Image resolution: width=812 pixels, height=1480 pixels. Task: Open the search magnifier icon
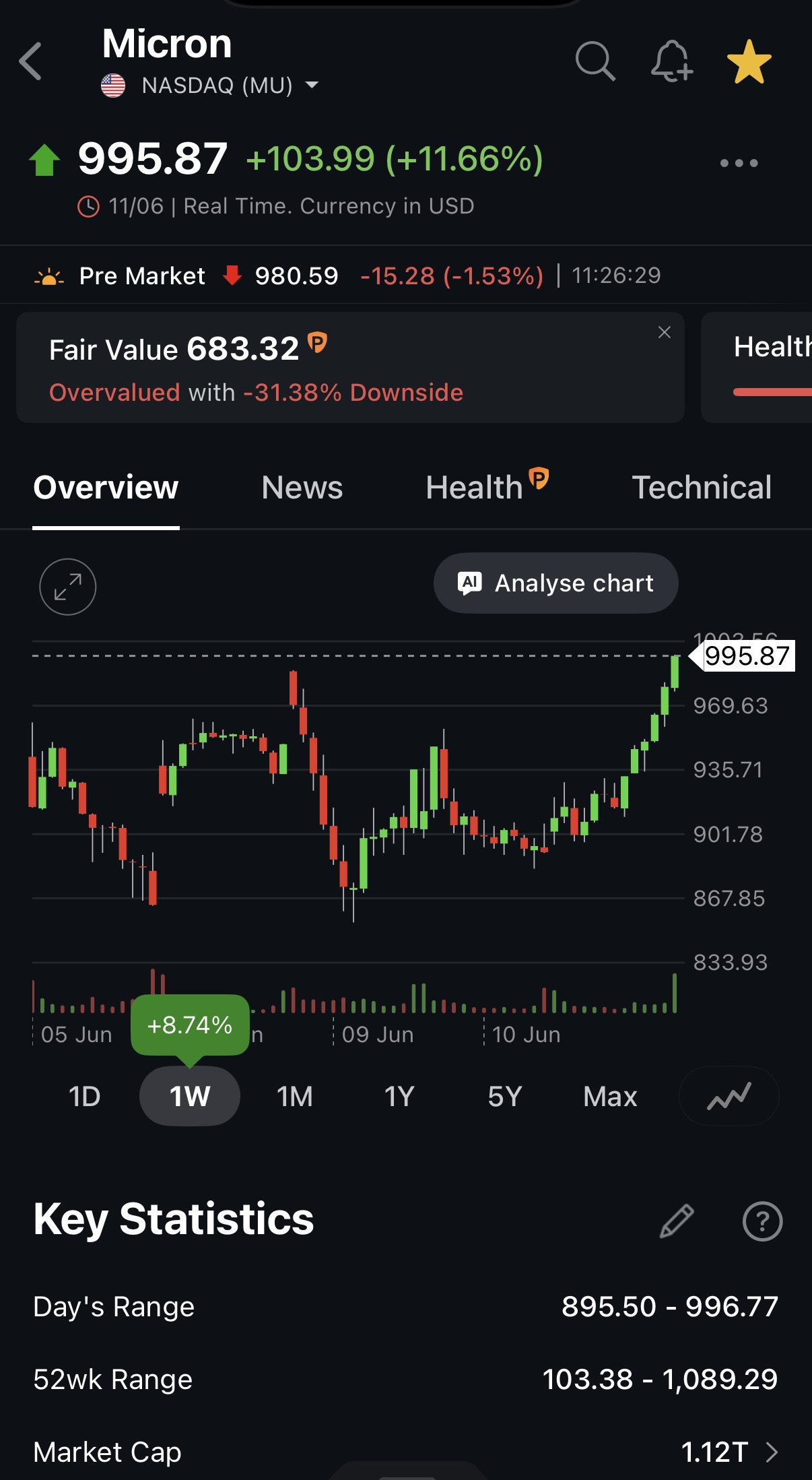click(x=595, y=61)
